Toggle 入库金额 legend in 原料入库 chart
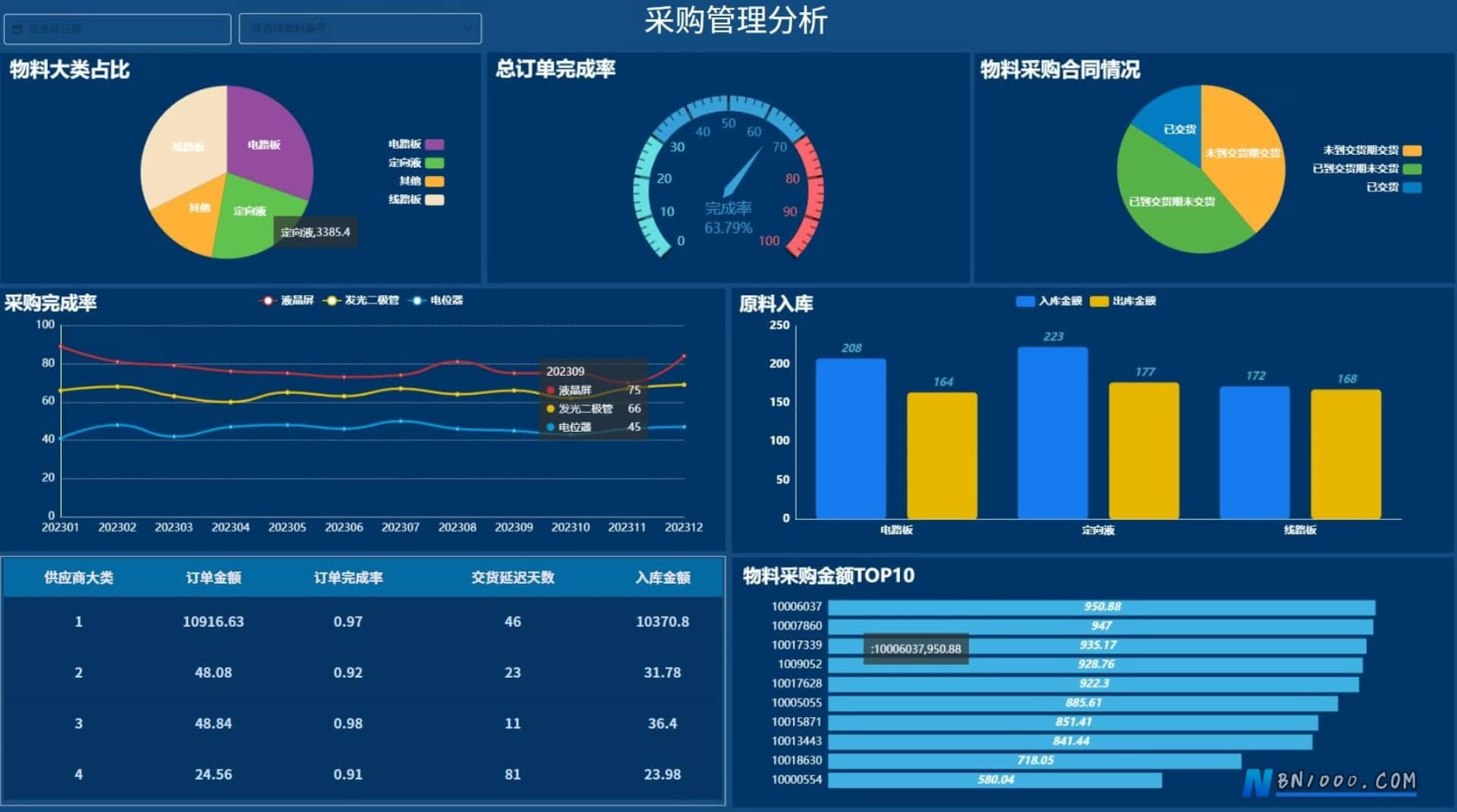This screenshot has width=1457, height=812. [x=1049, y=301]
